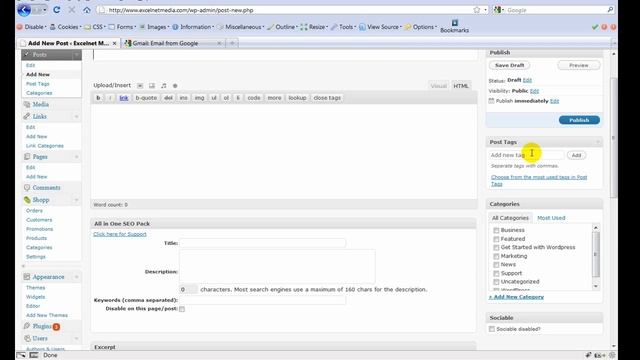
Task: Click the SEO Pack Title field
Action: tap(262, 243)
